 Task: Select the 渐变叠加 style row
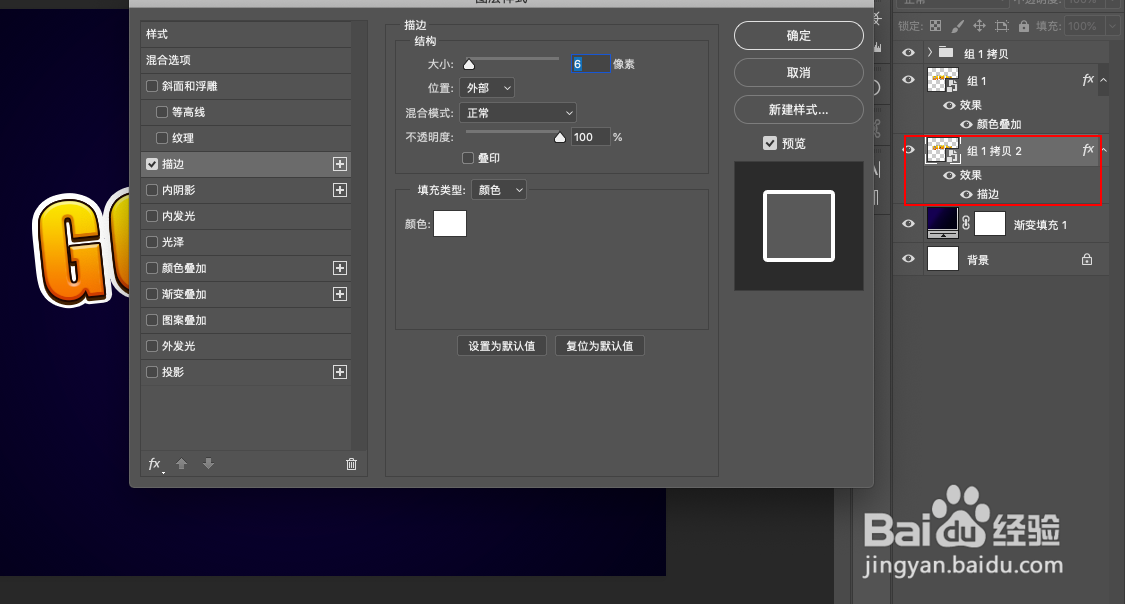[x=246, y=294]
